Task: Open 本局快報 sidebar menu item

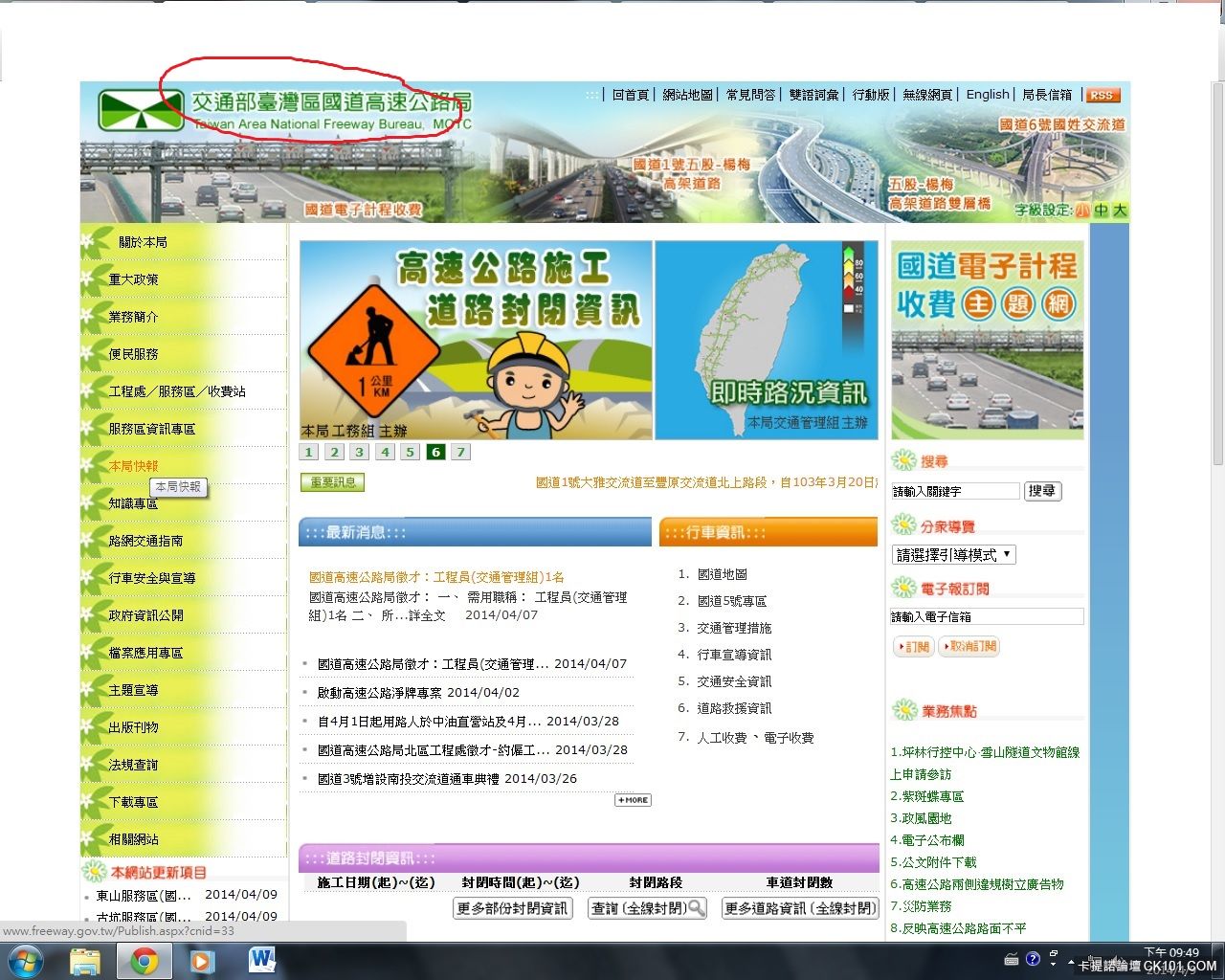Action: pyautogui.click(x=134, y=466)
